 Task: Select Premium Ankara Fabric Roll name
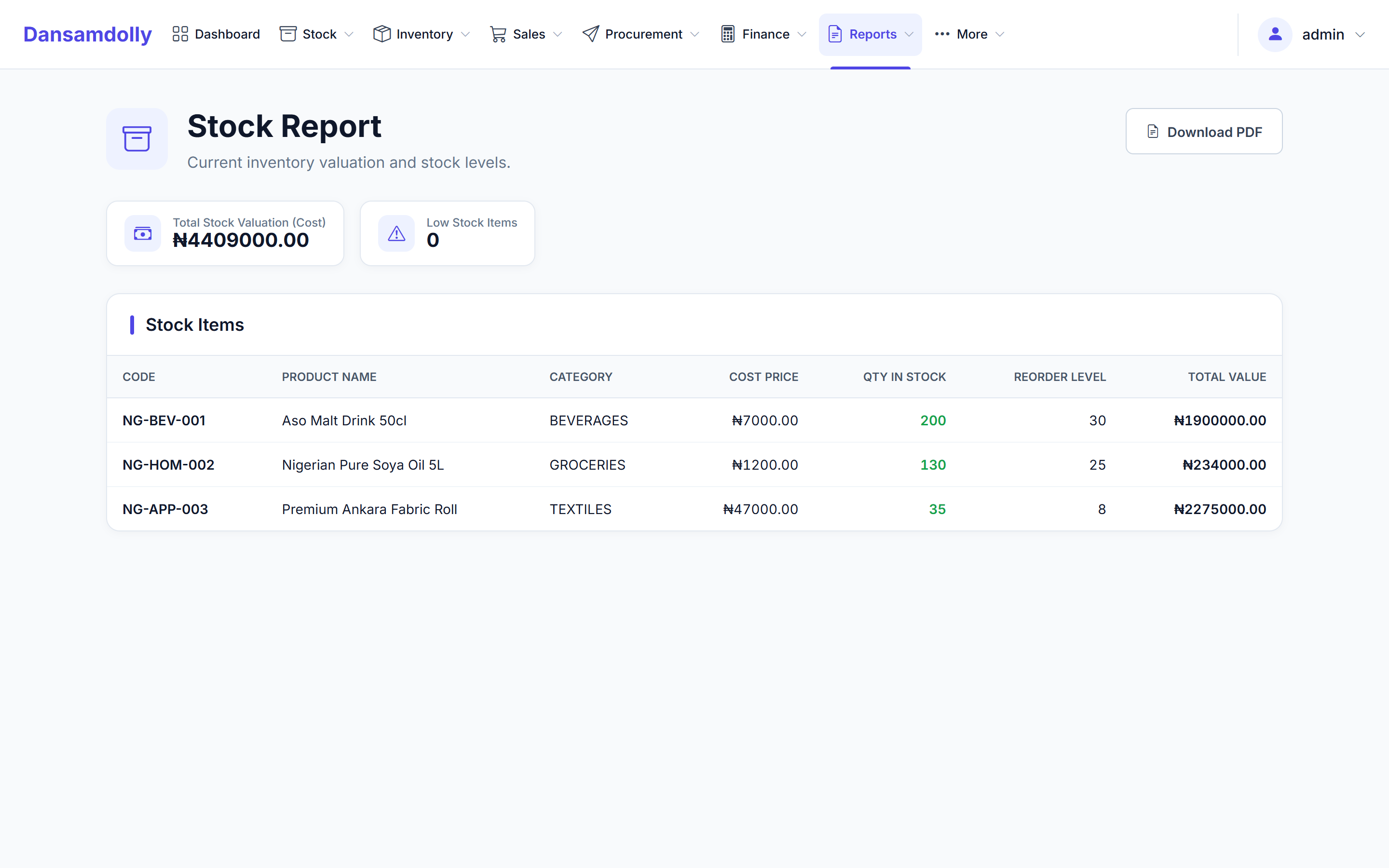tap(369, 509)
